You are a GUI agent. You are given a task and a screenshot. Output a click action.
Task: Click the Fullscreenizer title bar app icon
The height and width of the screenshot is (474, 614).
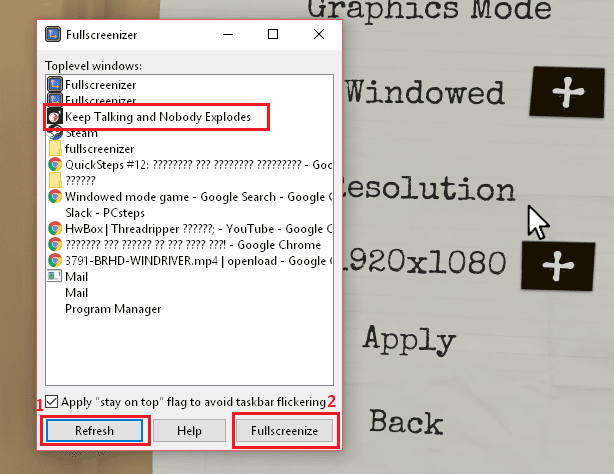[x=53, y=34]
